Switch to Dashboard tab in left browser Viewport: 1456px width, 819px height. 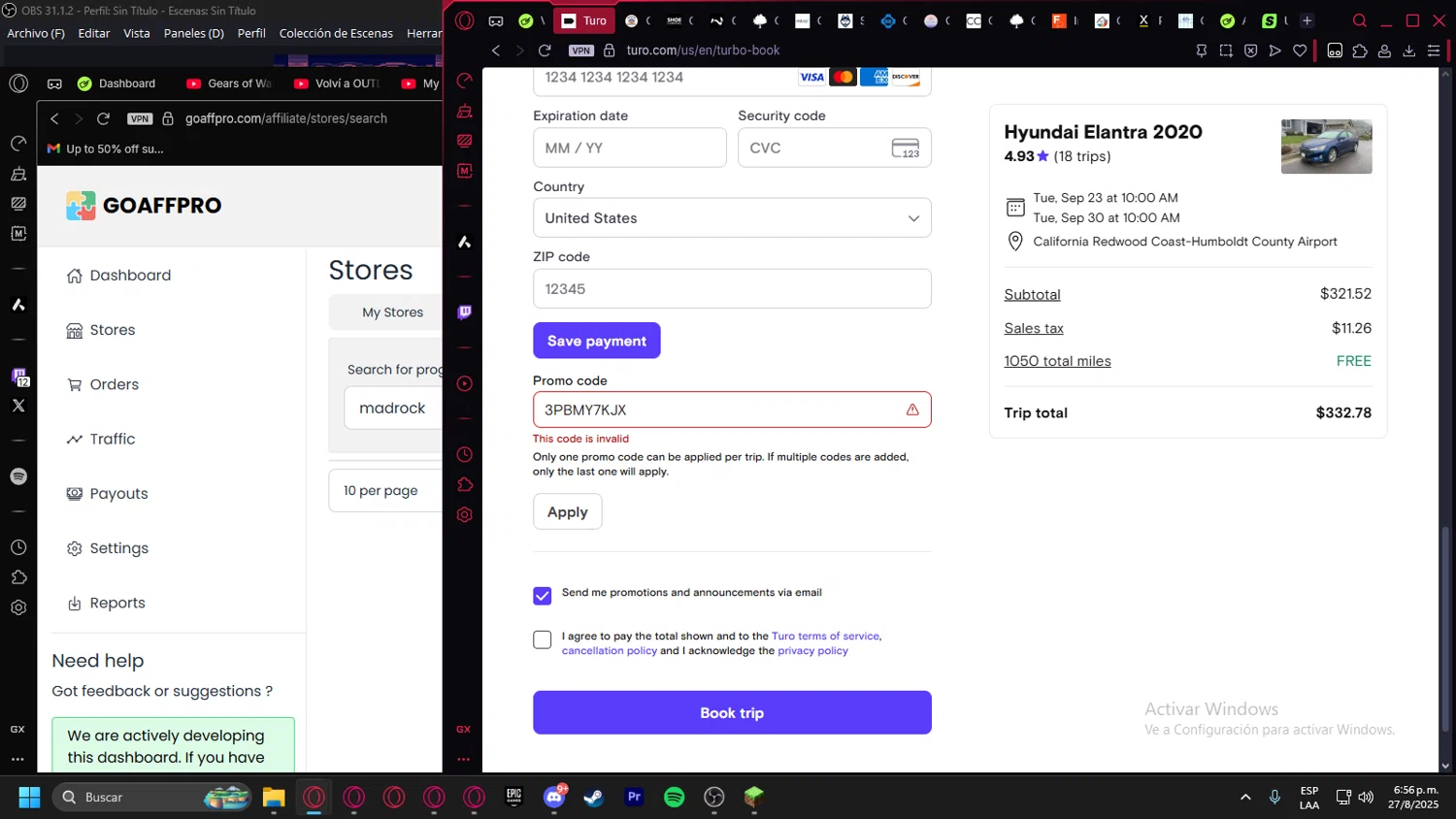117,83
